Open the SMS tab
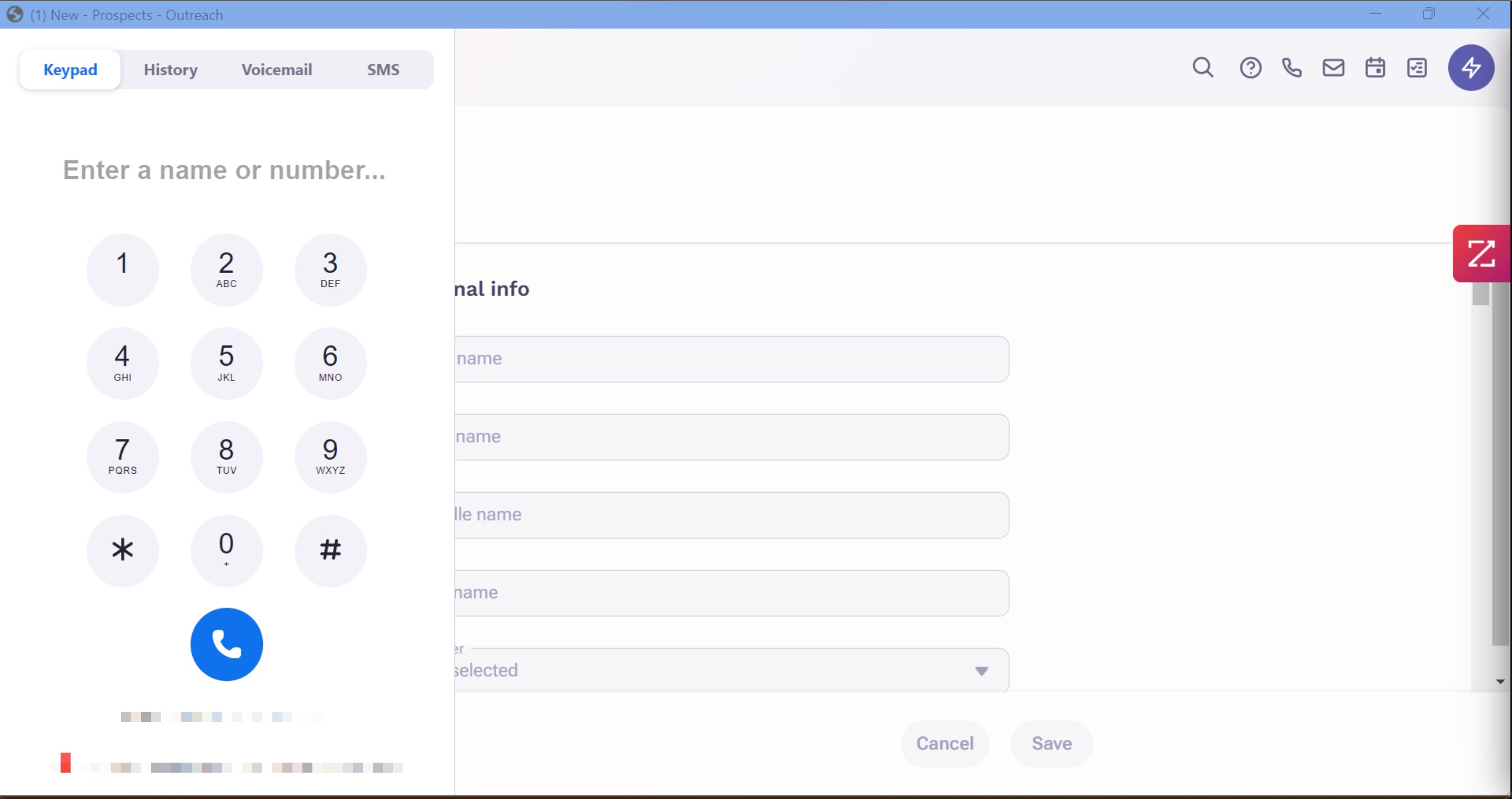Screen dimensions: 1512x799 pos(382,70)
